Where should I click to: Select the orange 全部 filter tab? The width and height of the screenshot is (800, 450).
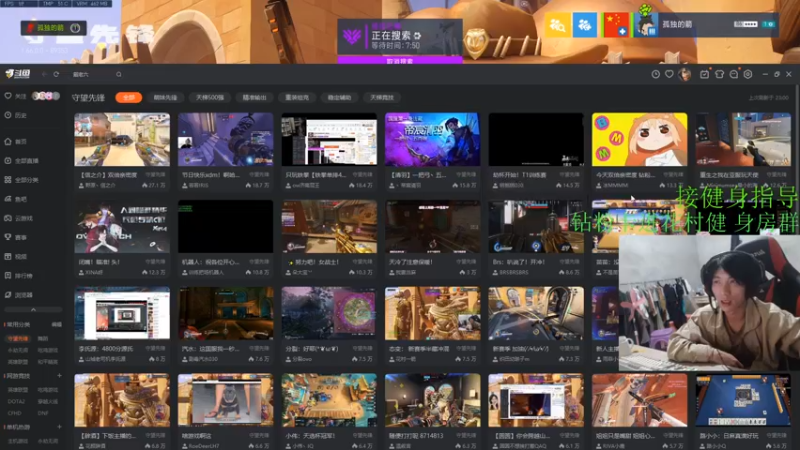pyautogui.click(x=129, y=97)
